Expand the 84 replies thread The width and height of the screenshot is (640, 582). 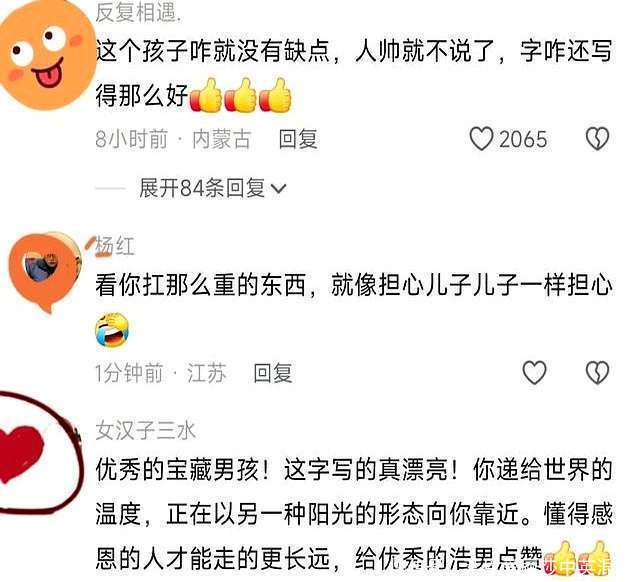pos(212,188)
